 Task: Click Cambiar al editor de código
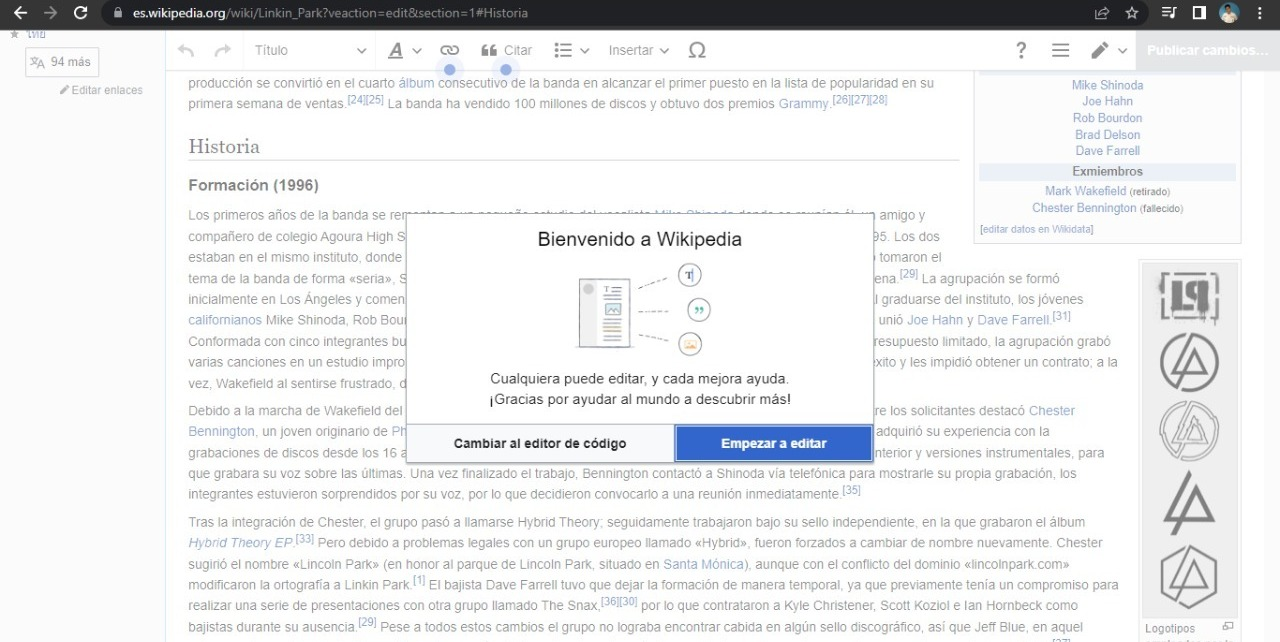point(540,443)
